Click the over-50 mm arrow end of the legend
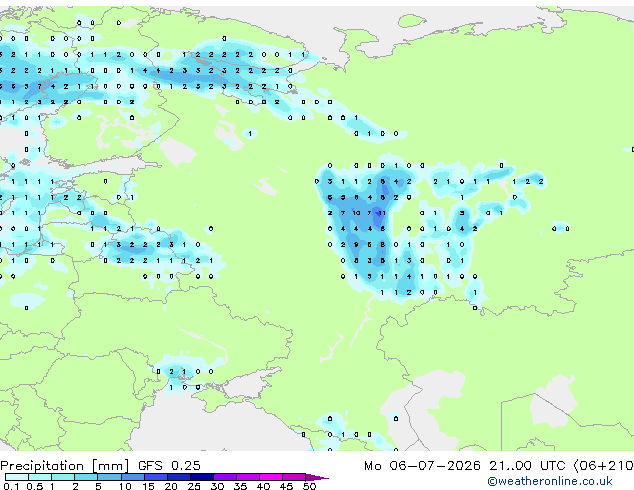The height and width of the screenshot is (490, 634). point(317,477)
